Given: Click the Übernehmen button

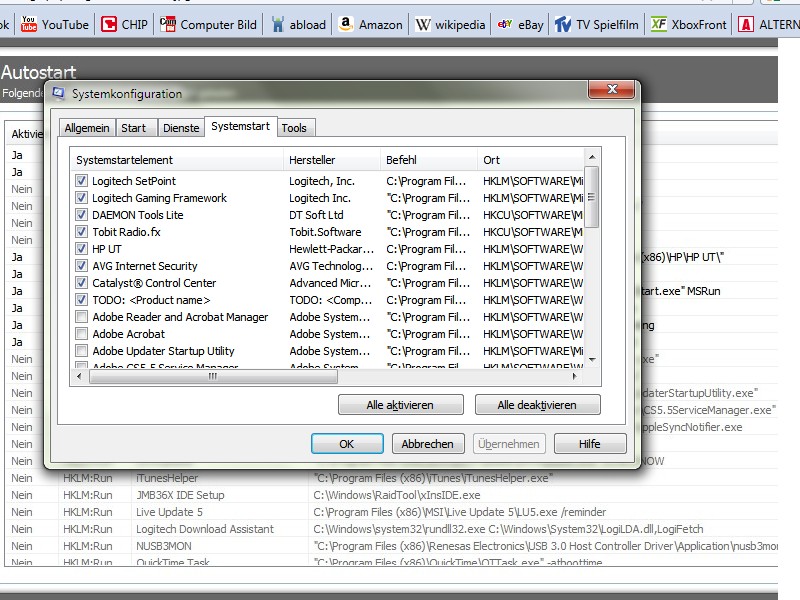Looking at the screenshot, I should tap(509, 443).
